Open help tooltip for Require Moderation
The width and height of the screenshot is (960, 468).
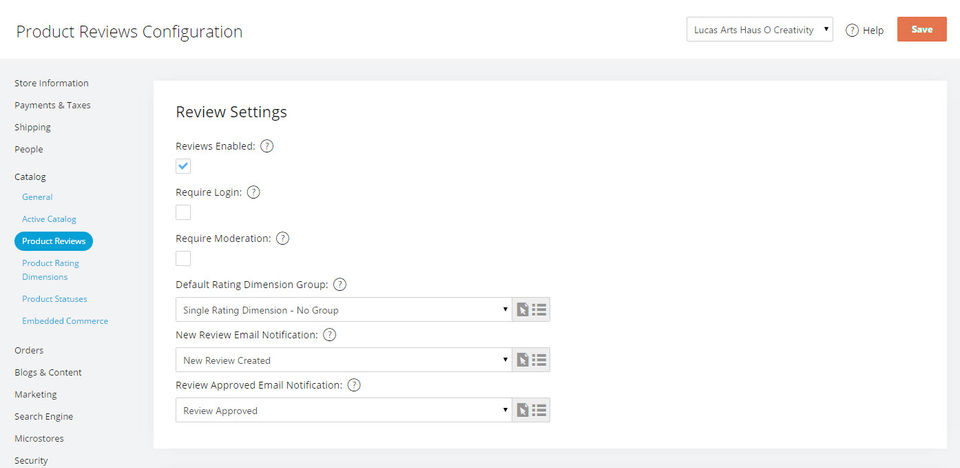point(282,238)
